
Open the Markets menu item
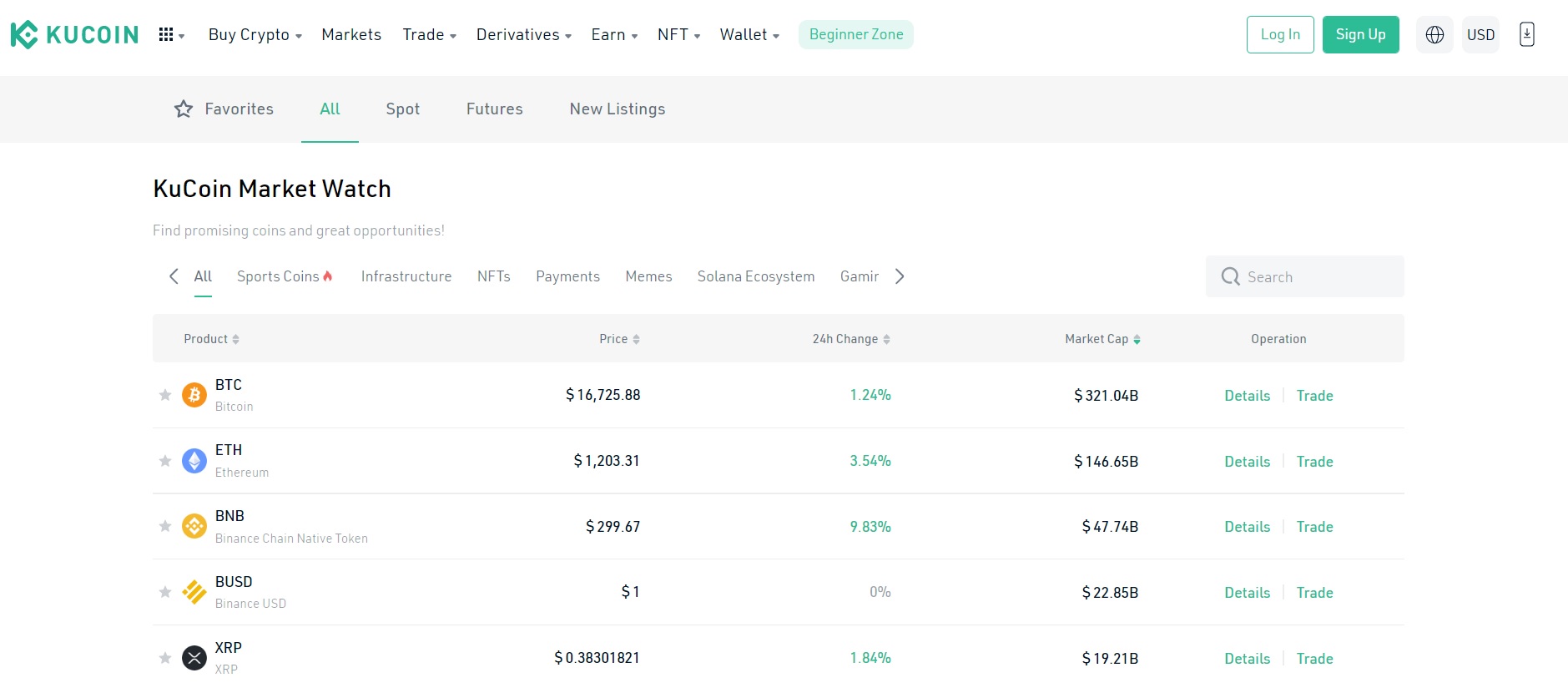(x=351, y=34)
